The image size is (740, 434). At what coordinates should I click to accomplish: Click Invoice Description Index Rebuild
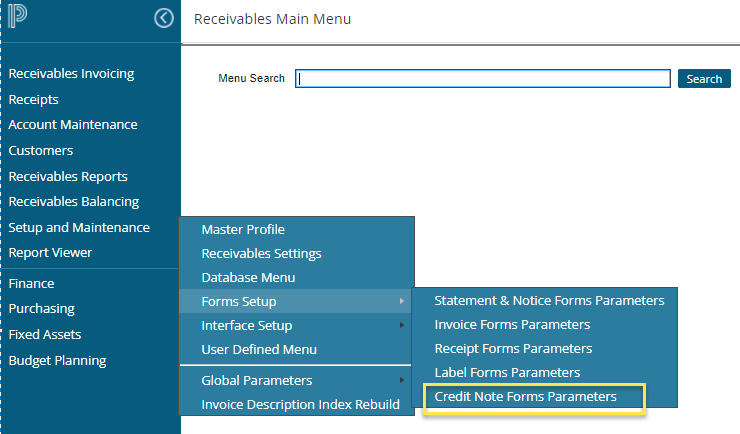pos(300,404)
